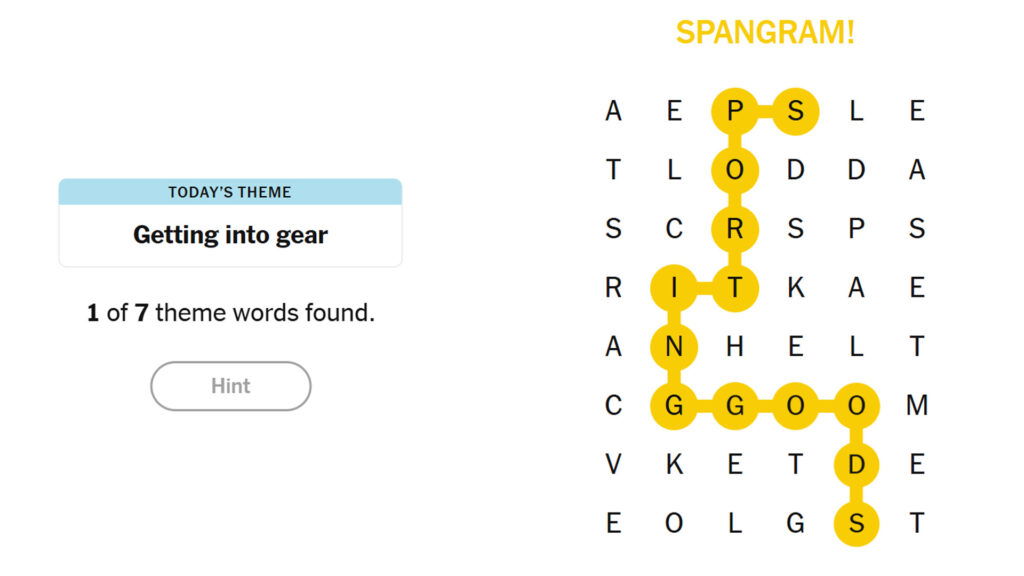This screenshot has width=1024, height=576.
Task: Click the SPANGRAM! label above the grid
Action: coord(765,32)
